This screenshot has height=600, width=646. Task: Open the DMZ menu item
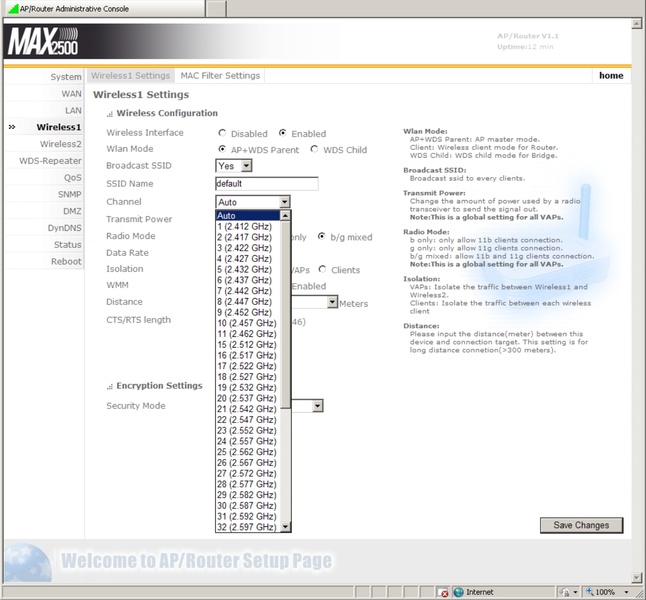pyautogui.click(x=72, y=211)
